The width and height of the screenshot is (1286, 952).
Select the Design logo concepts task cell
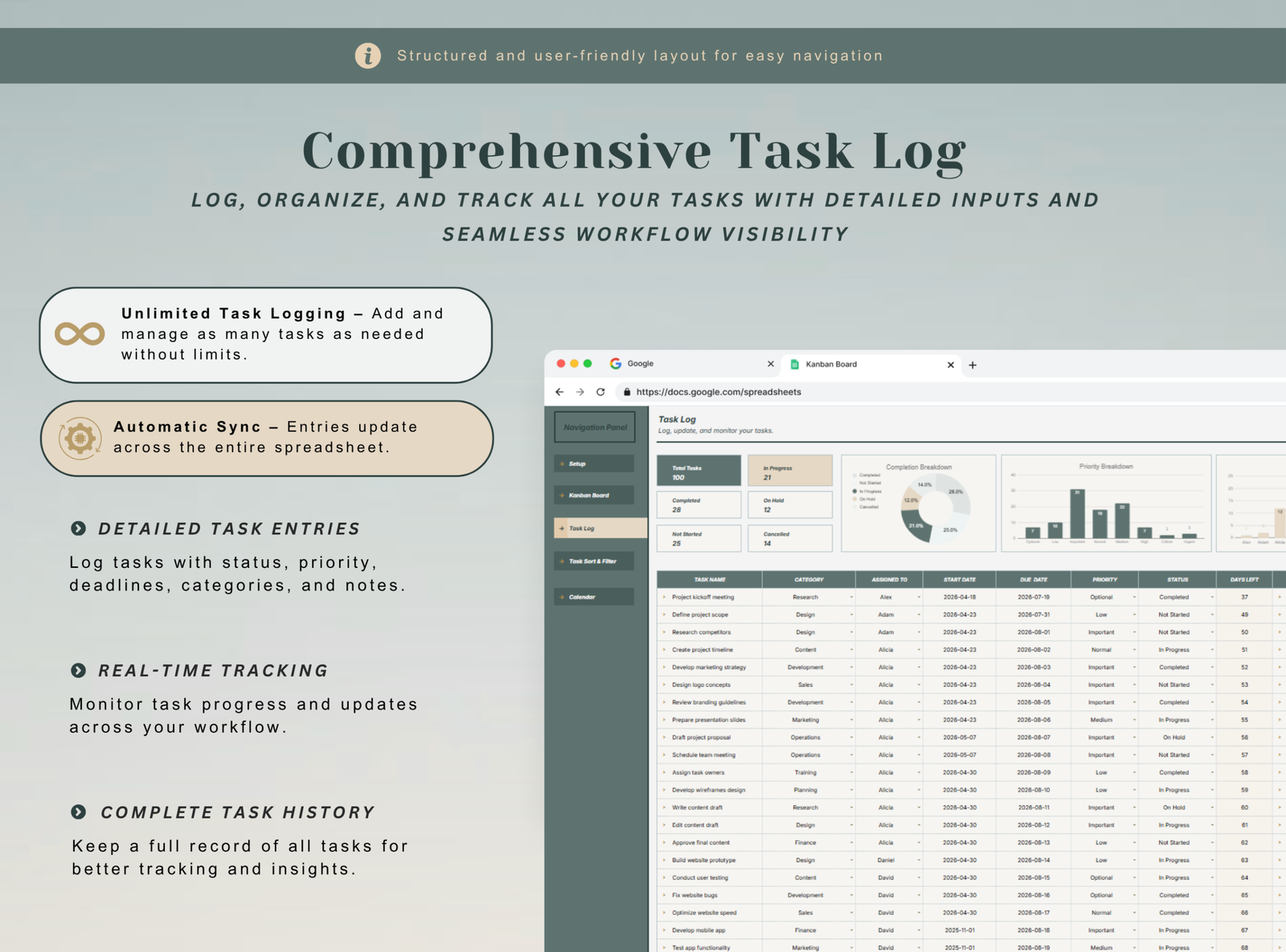point(710,684)
